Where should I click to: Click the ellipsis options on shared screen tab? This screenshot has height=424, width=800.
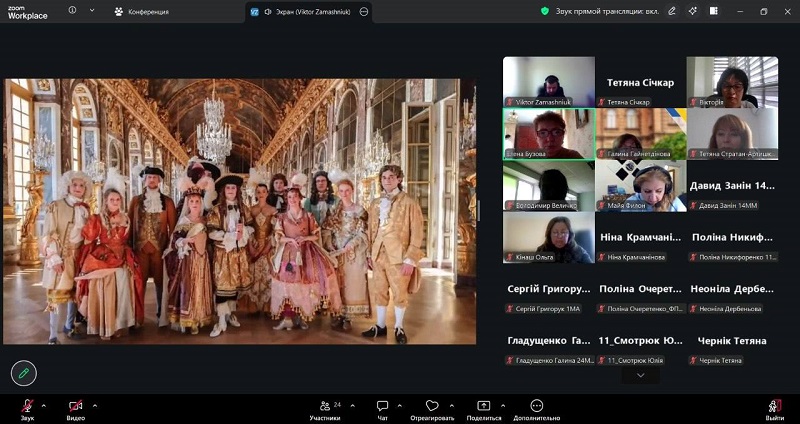[x=364, y=12]
